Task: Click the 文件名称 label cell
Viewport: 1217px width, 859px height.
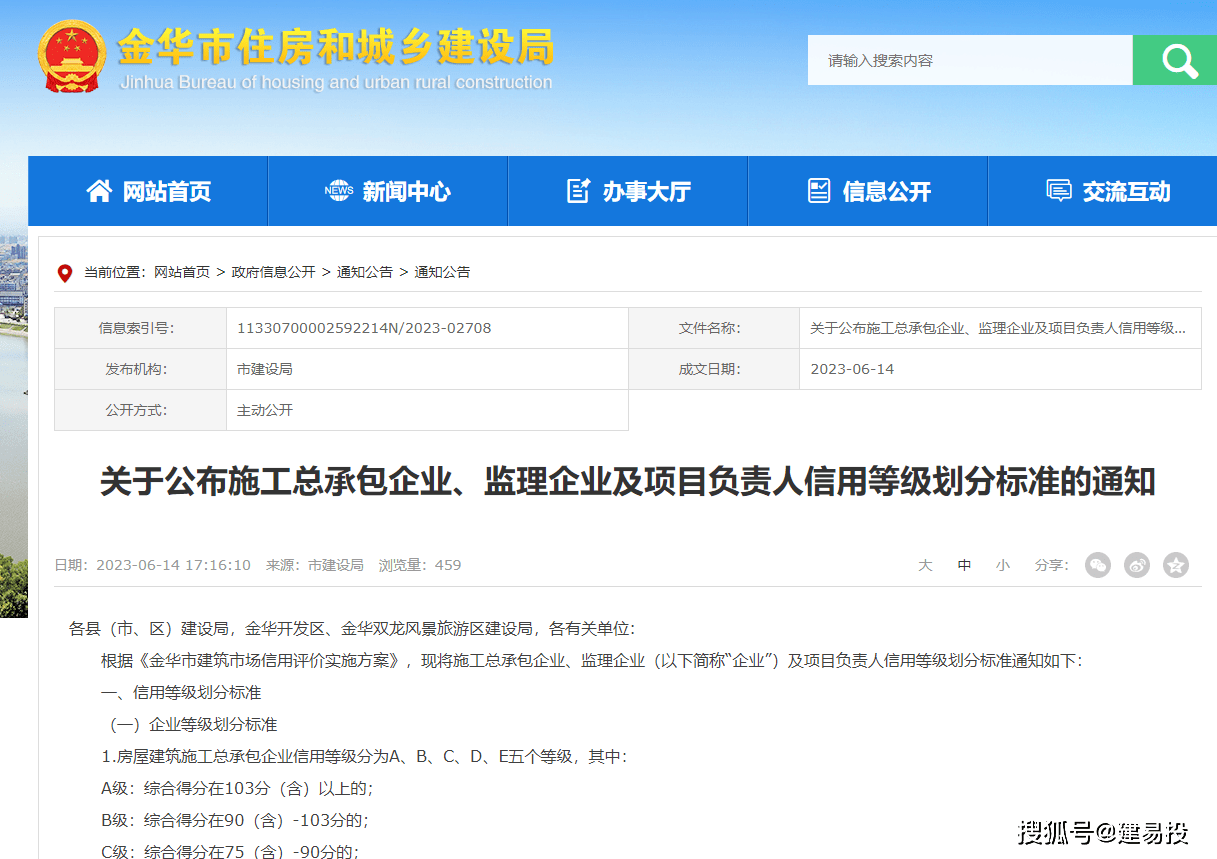Action: point(714,328)
